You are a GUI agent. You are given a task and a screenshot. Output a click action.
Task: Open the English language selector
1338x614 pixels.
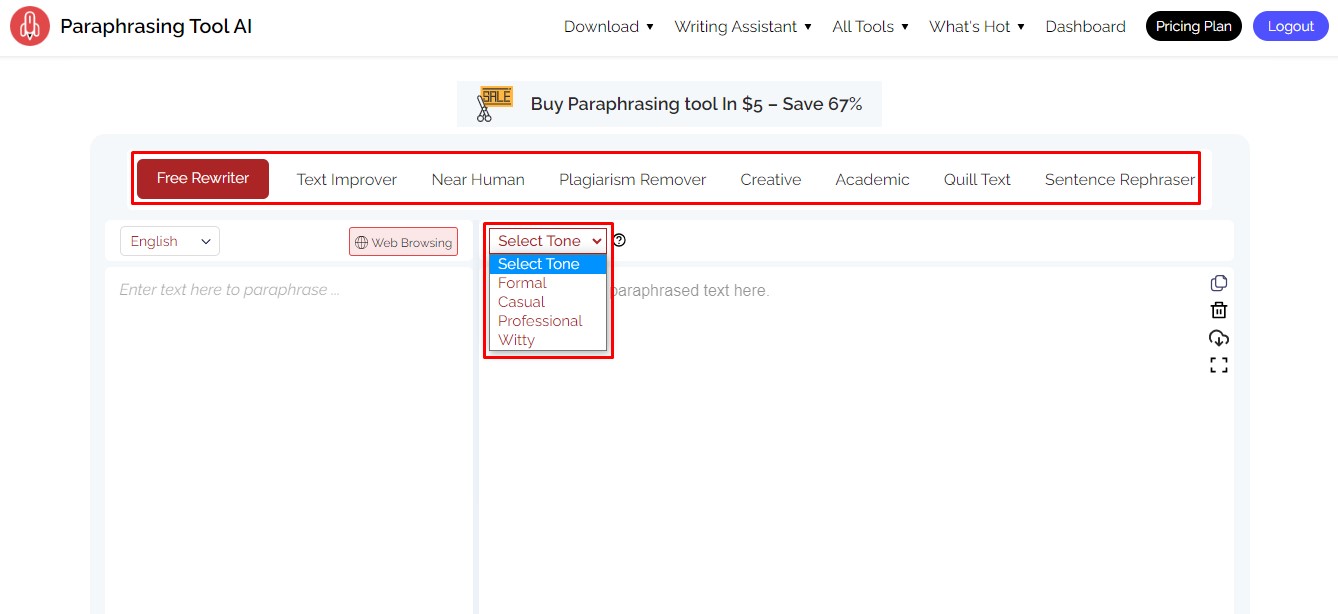tap(170, 241)
